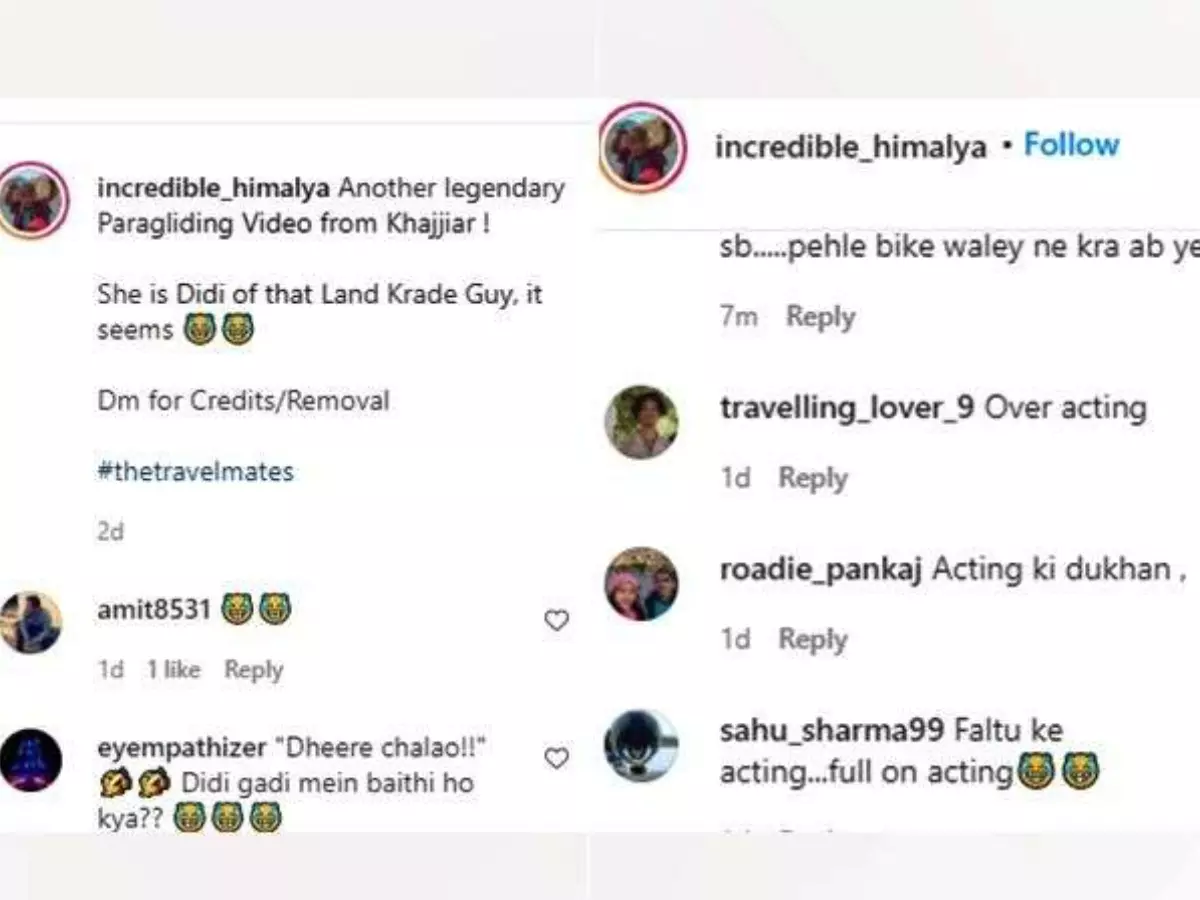Open eyempathizer's profile avatar
The height and width of the screenshot is (900, 1200).
click(x=30, y=760)
